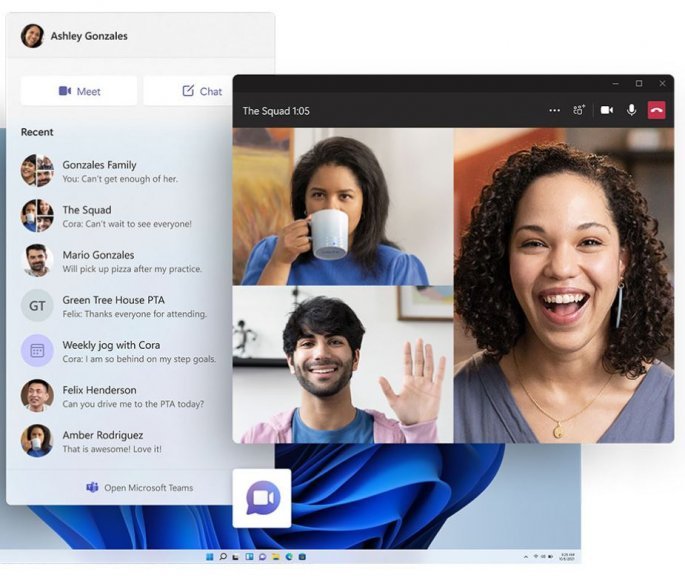The height and width of the screenshot is (581, 685).
Task: Click the Teams Chat floating icon
Action: [262, 498]
